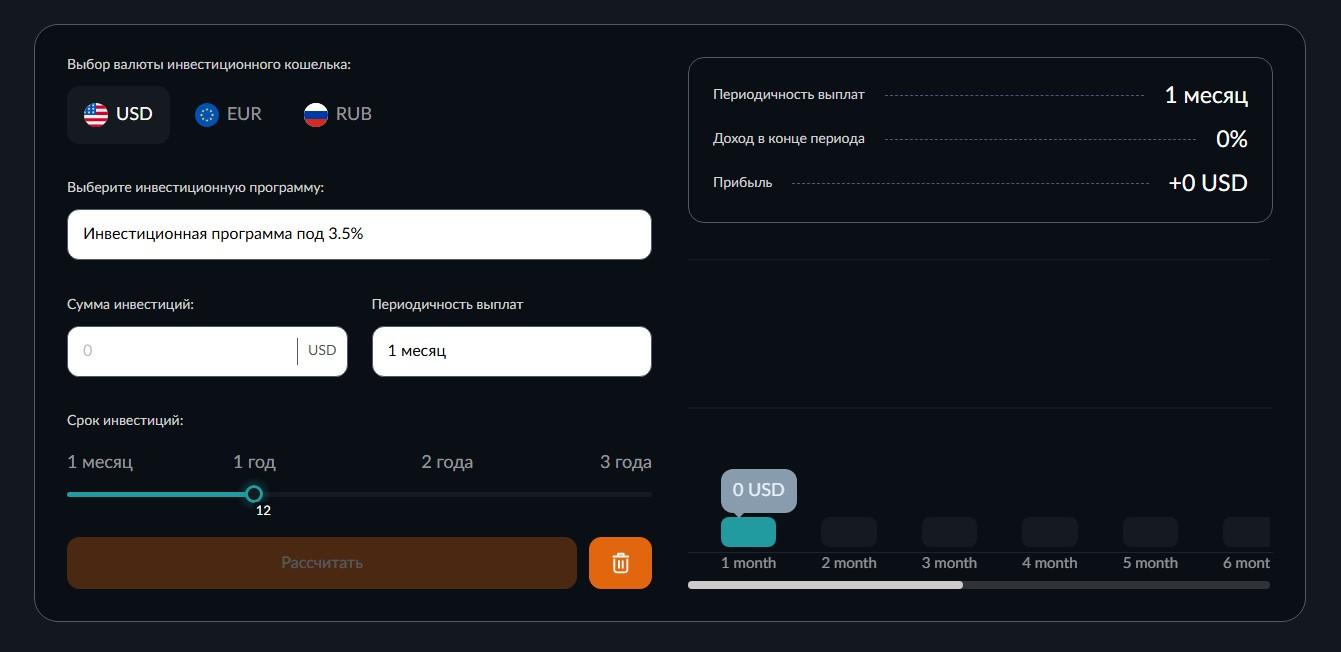Open the payout frequency dropdown
Image resolution: width=1341 pixels, height=652 pixels.
511,351
